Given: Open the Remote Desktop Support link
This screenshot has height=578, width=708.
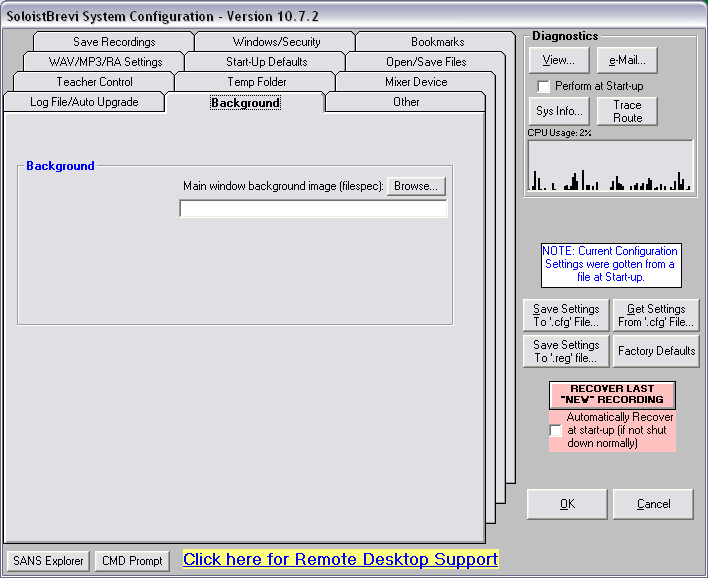Looking at the screenshot, I should [340, 559].
